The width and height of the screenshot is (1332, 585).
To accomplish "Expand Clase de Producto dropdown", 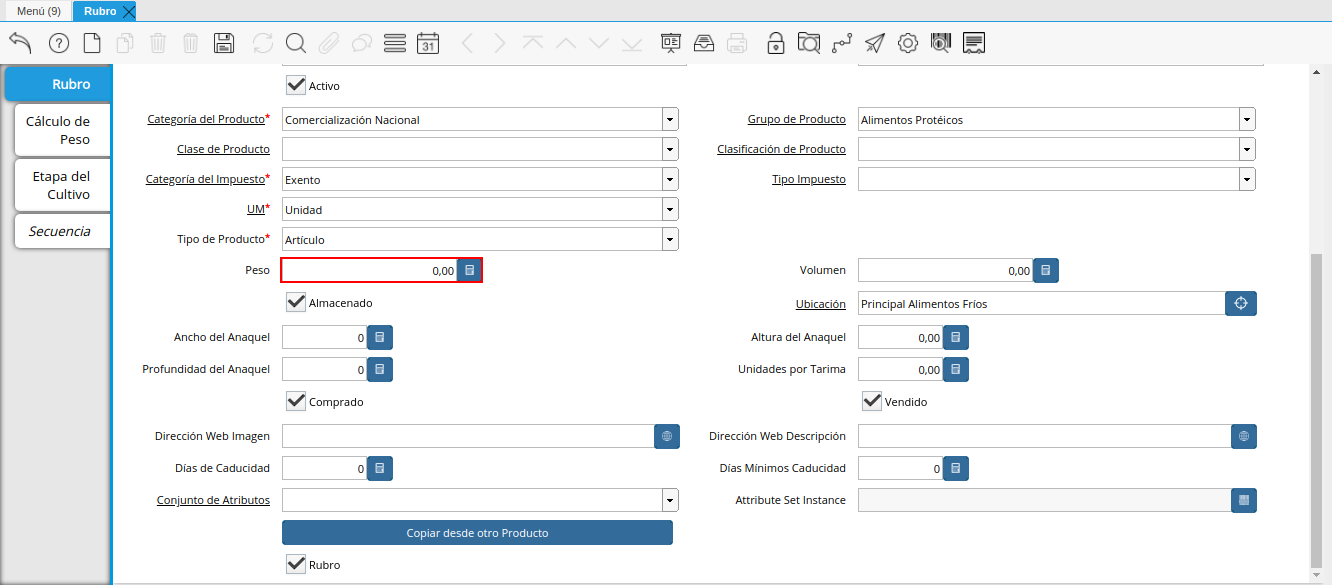I will (x=670, y=150).
